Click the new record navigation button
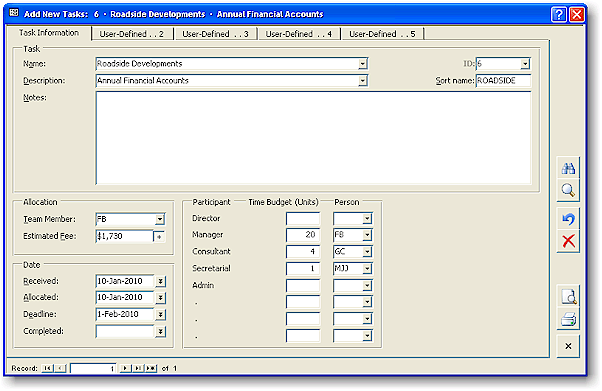The width and height of the screenshot is (602, 391). click(151, 368)
